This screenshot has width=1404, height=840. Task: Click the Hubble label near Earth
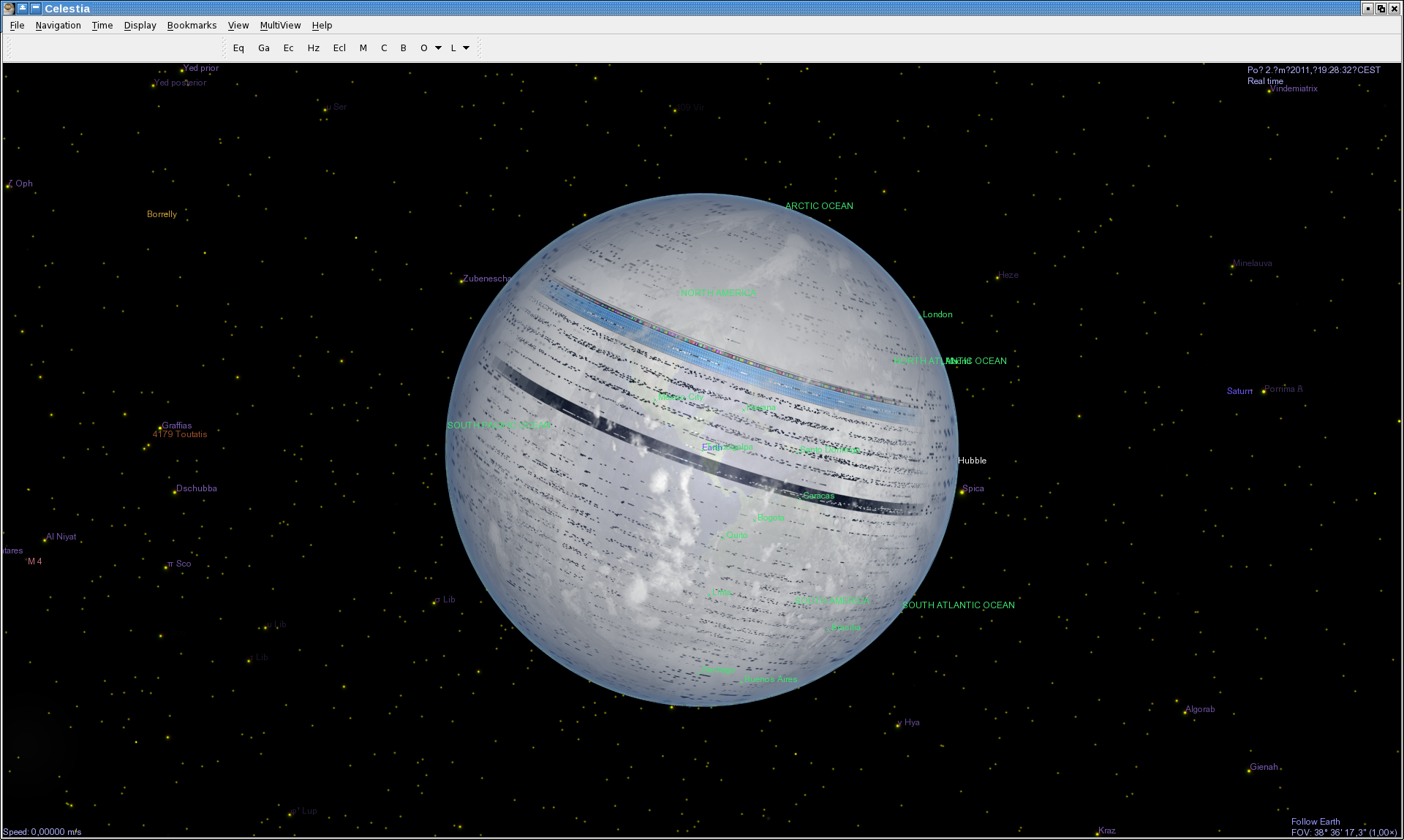[972, 461]
